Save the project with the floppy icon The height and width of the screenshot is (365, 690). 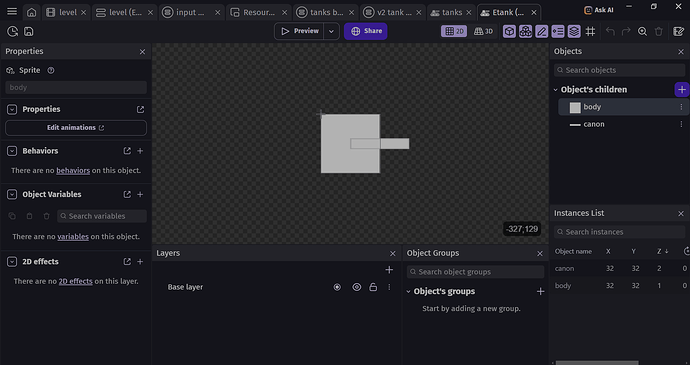[29, 31]
